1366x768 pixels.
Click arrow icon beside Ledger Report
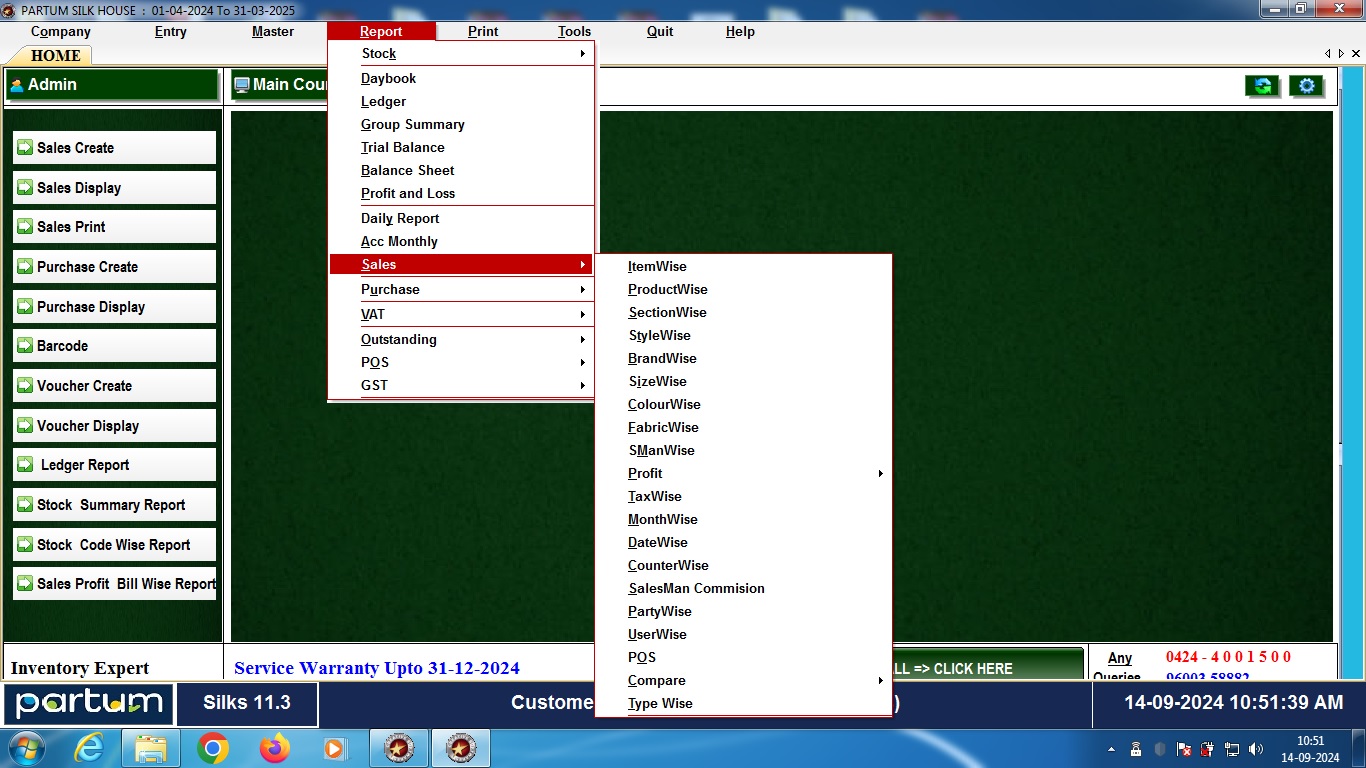(x=25, y=465)
